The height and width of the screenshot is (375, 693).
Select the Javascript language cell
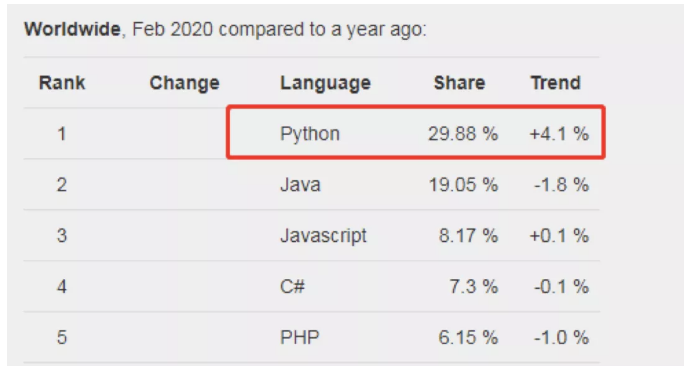point(323,236)
